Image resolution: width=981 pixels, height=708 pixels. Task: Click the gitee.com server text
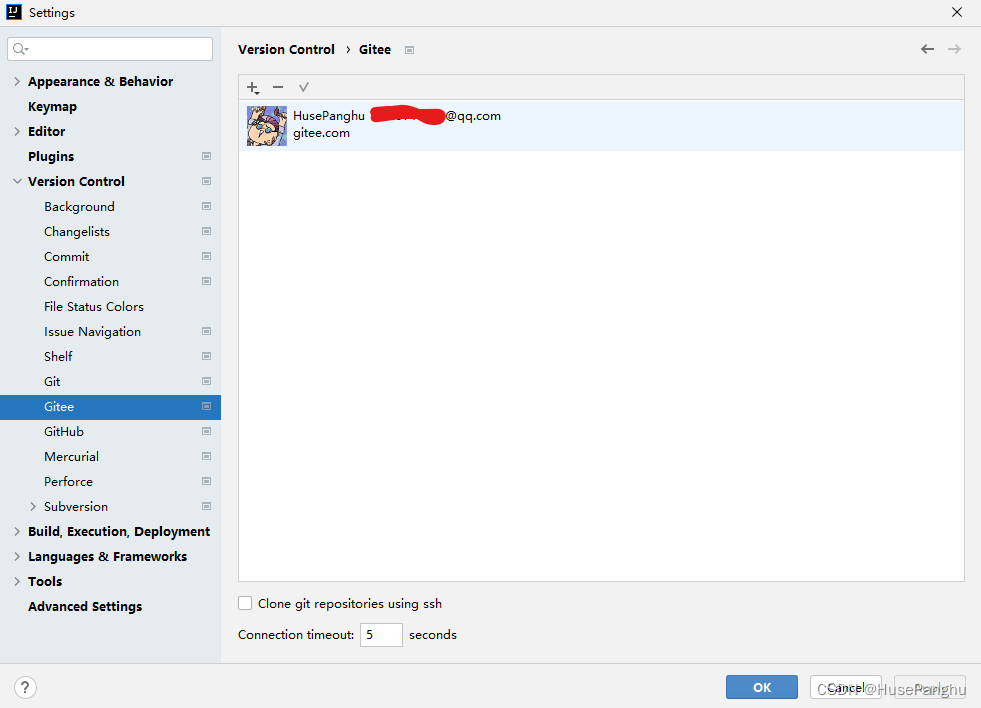point(321,133)
